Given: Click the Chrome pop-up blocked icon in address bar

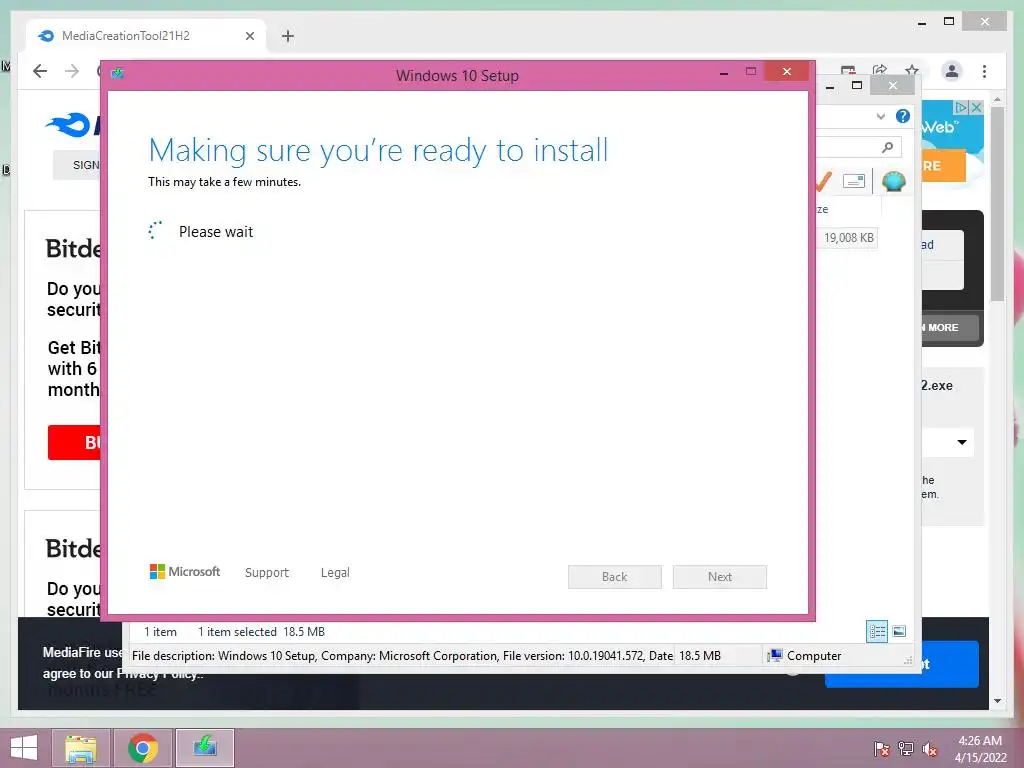Looking at the screenshot, I should [848, 69].
